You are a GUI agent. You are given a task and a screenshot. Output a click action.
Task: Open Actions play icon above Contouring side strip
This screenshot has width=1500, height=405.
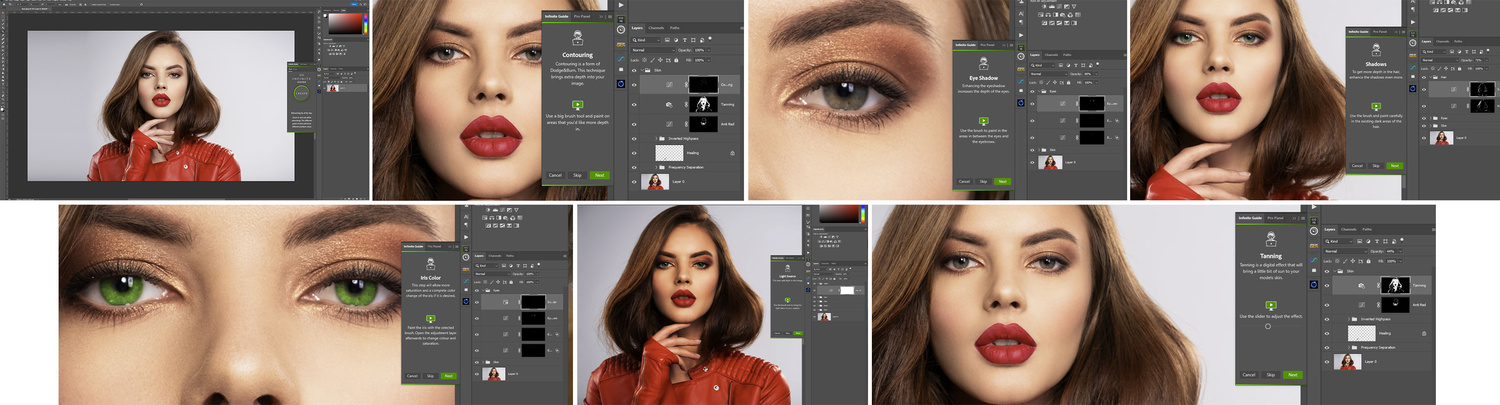[621, 5]
